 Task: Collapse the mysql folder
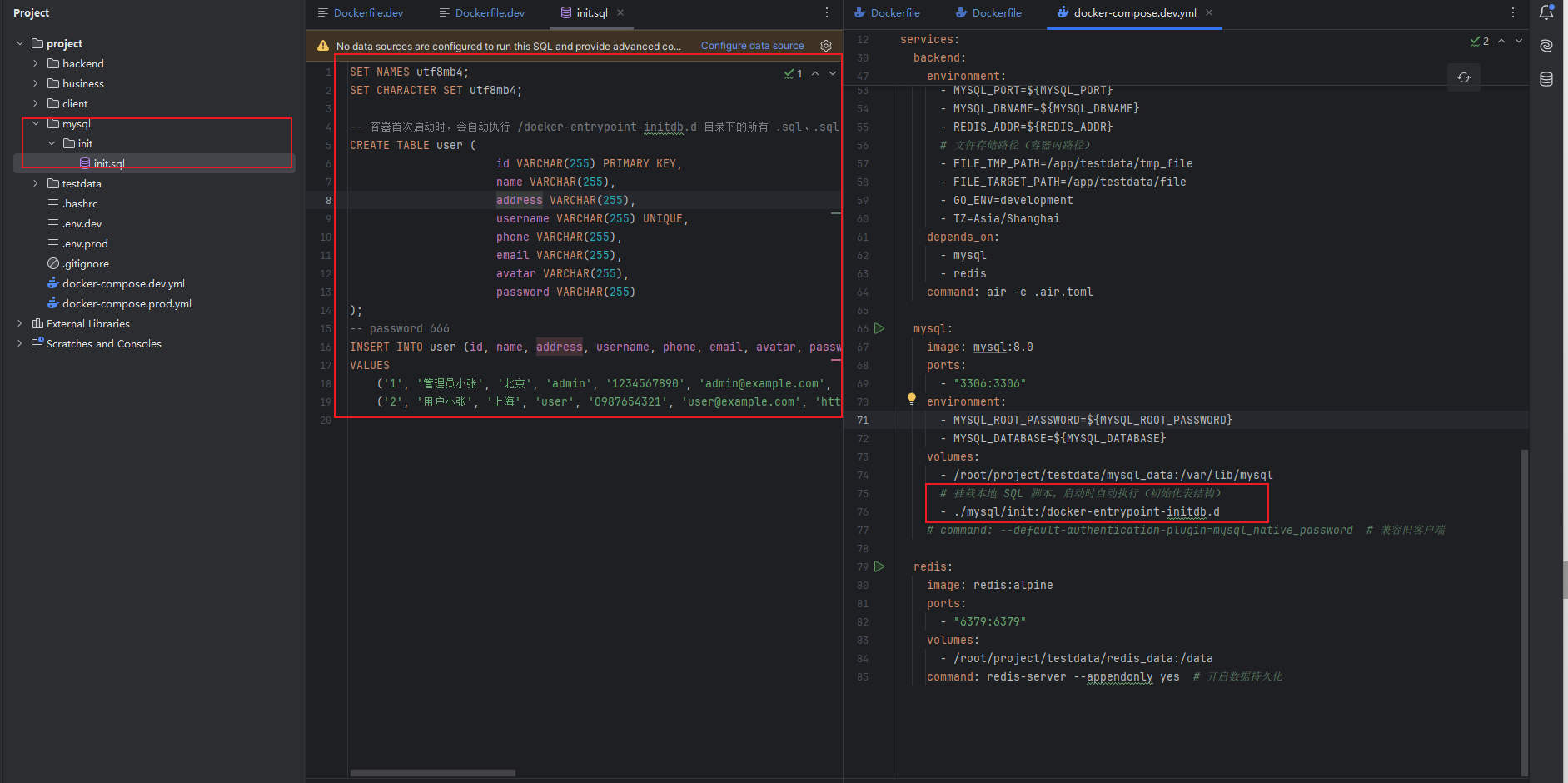(36, 123)
